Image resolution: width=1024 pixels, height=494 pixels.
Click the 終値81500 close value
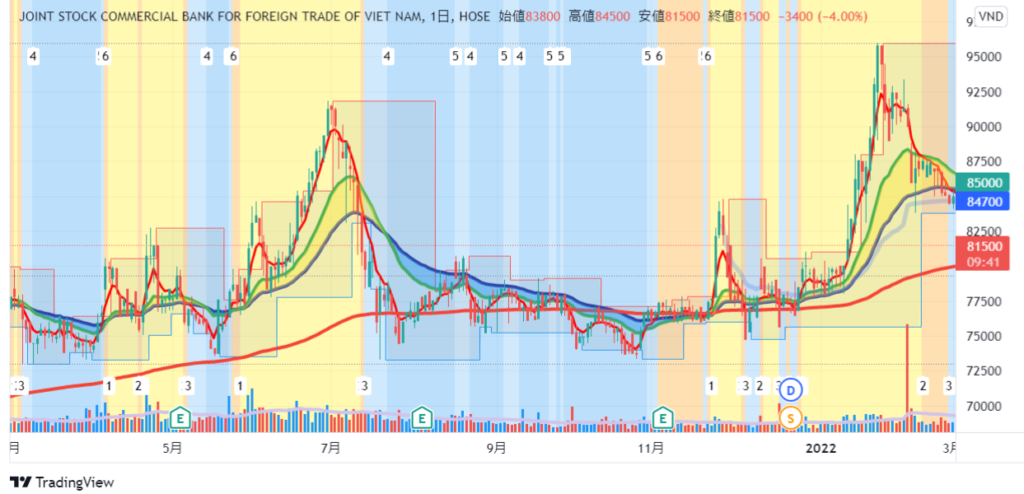point(739,16)
